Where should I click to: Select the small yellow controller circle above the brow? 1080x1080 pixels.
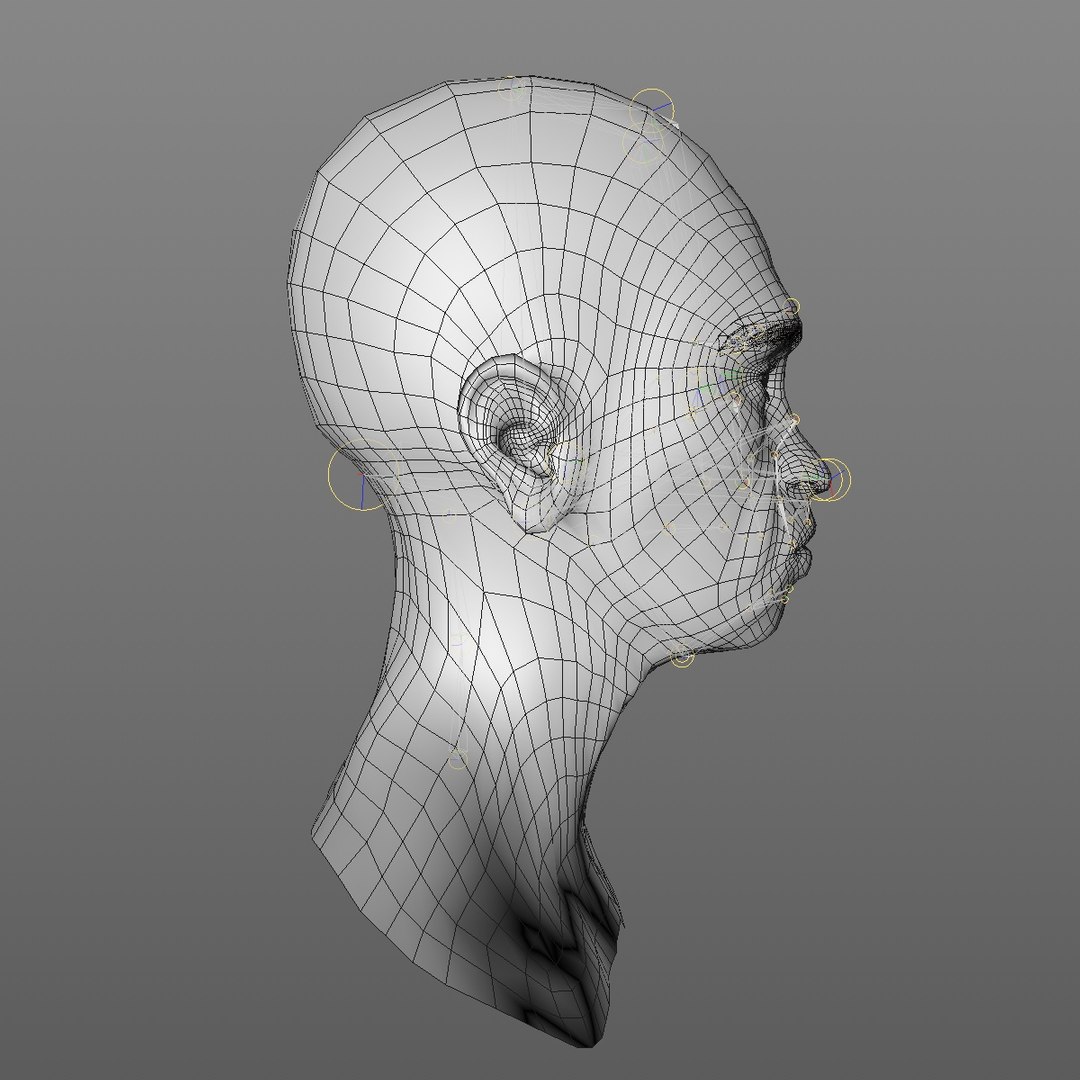(792, 307)
